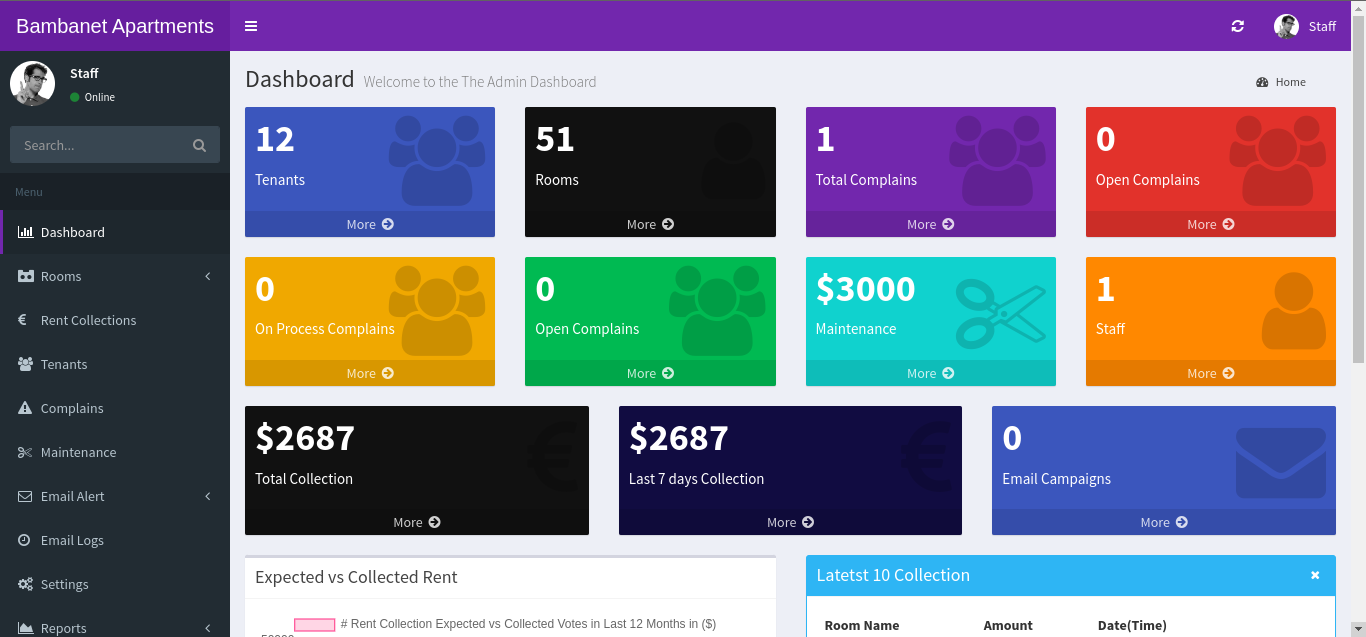Click the Settings gears icon in the sidebar
The width and height of the screenshot is (1366, 637).
pyautogui.click(x=25, y=584)
